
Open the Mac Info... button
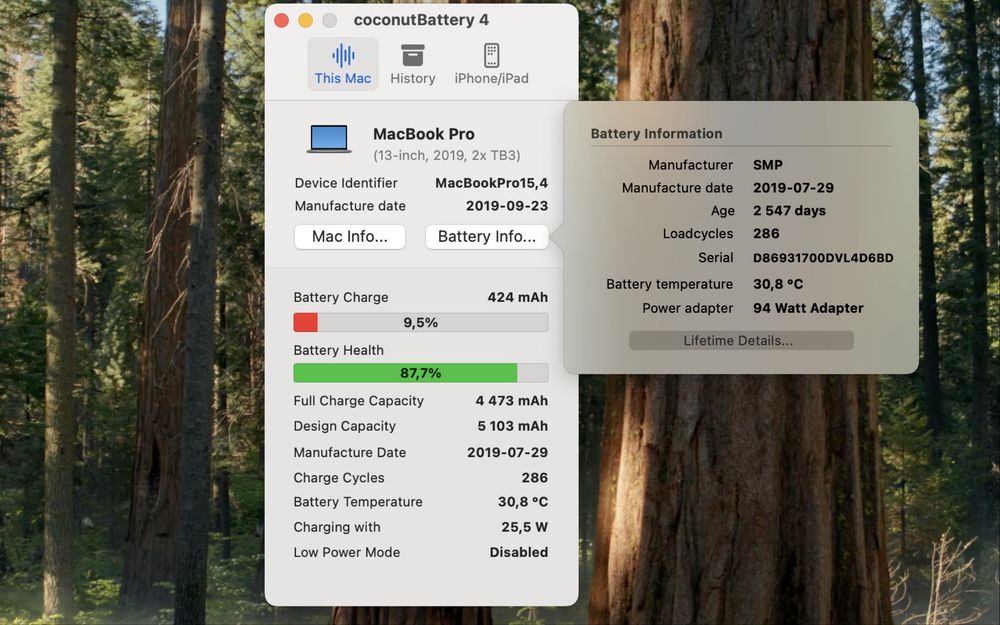click(x=349, y=237)
